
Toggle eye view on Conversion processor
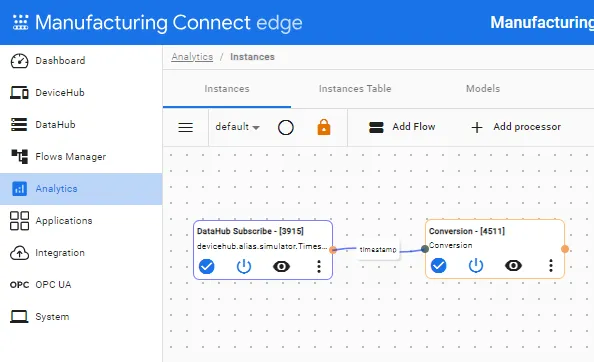513,265
